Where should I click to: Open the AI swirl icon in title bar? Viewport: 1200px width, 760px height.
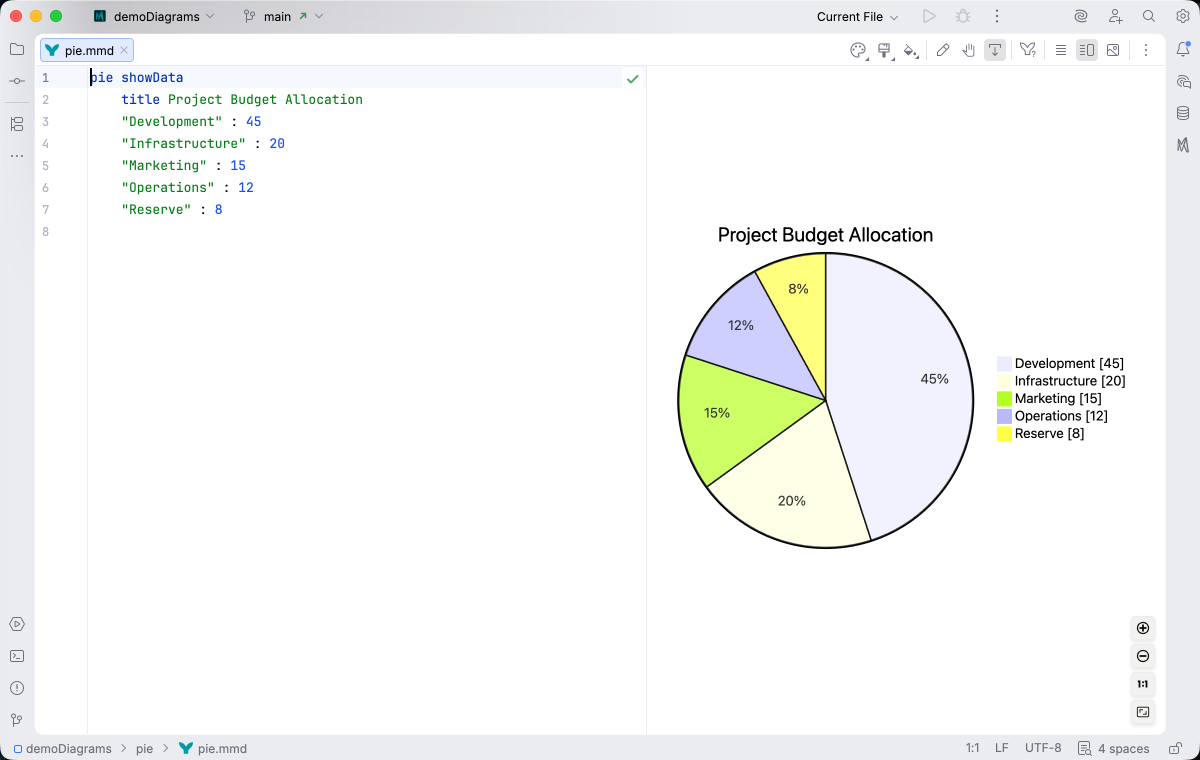coord(1081,16)
